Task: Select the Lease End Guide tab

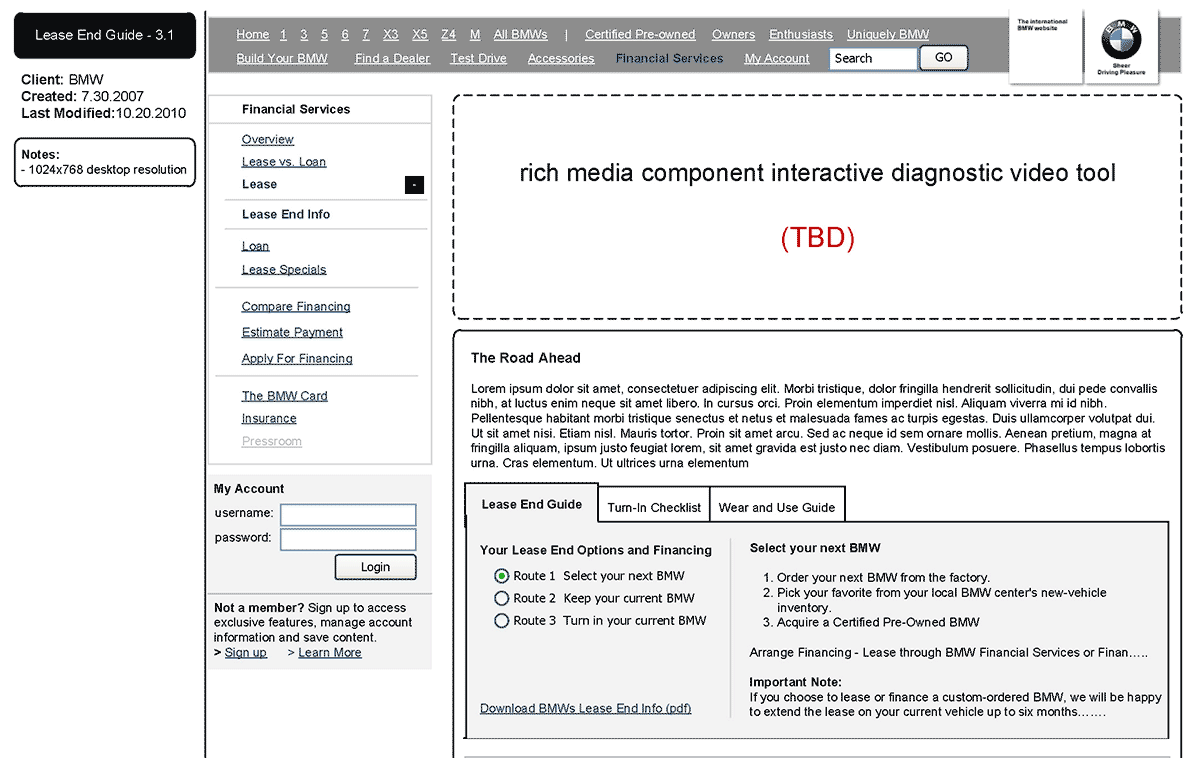Action: click(x=531, y=504)
